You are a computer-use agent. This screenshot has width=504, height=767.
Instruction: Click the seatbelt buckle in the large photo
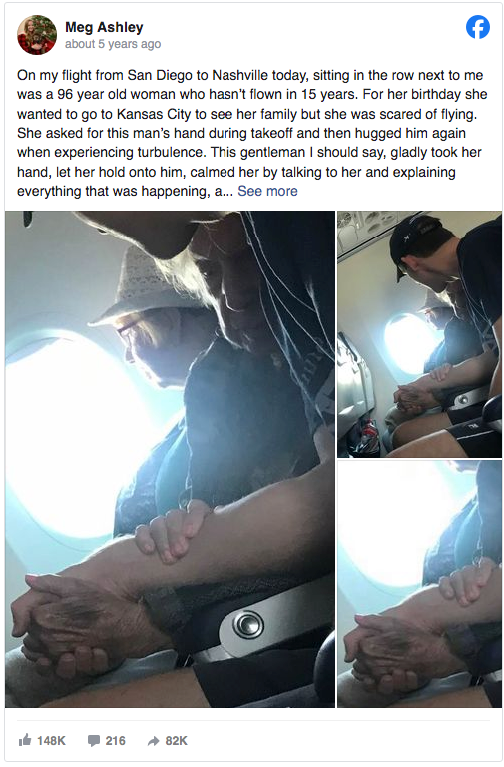[x=248, y=625]
